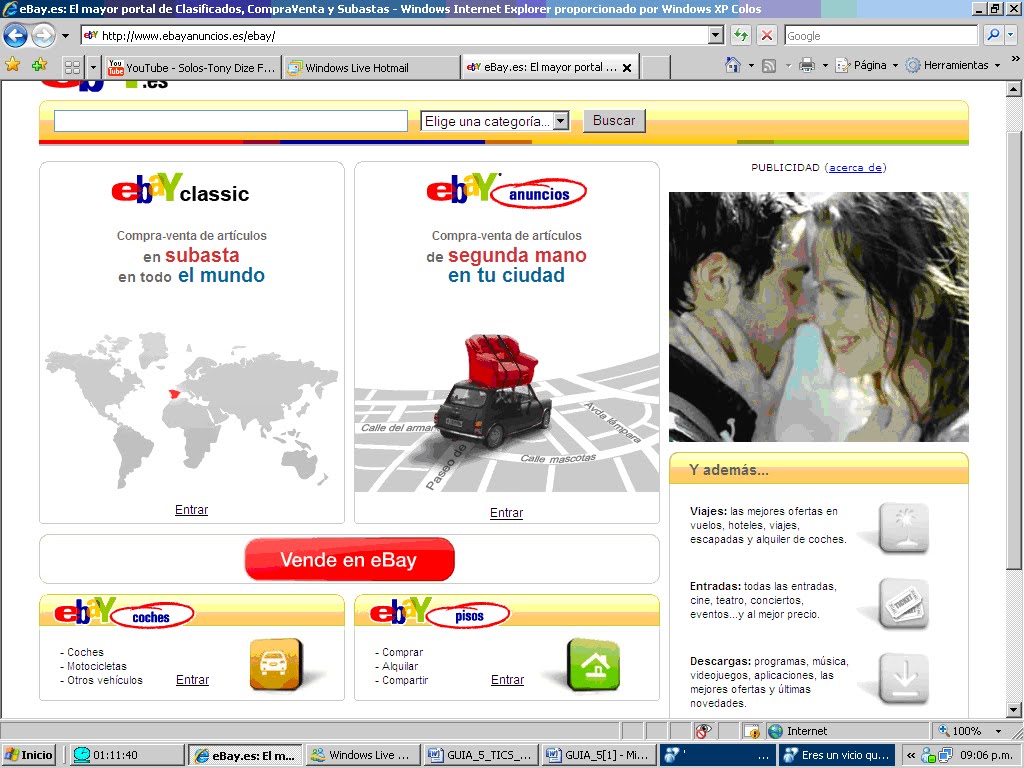
Task: Click the Buscar button
Action: [x=614, y=120]
